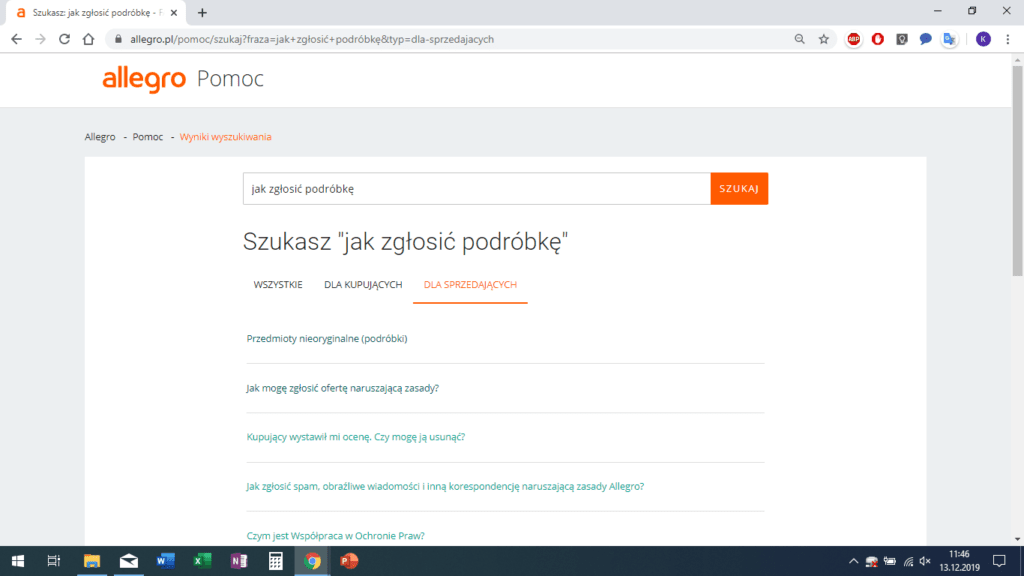The width and height of the screenshot is (1024, 576).
Task: Open 'Jak mogę zgłosić ofertę naruszającą zasady?' link
Action: (x=342, y=388)
